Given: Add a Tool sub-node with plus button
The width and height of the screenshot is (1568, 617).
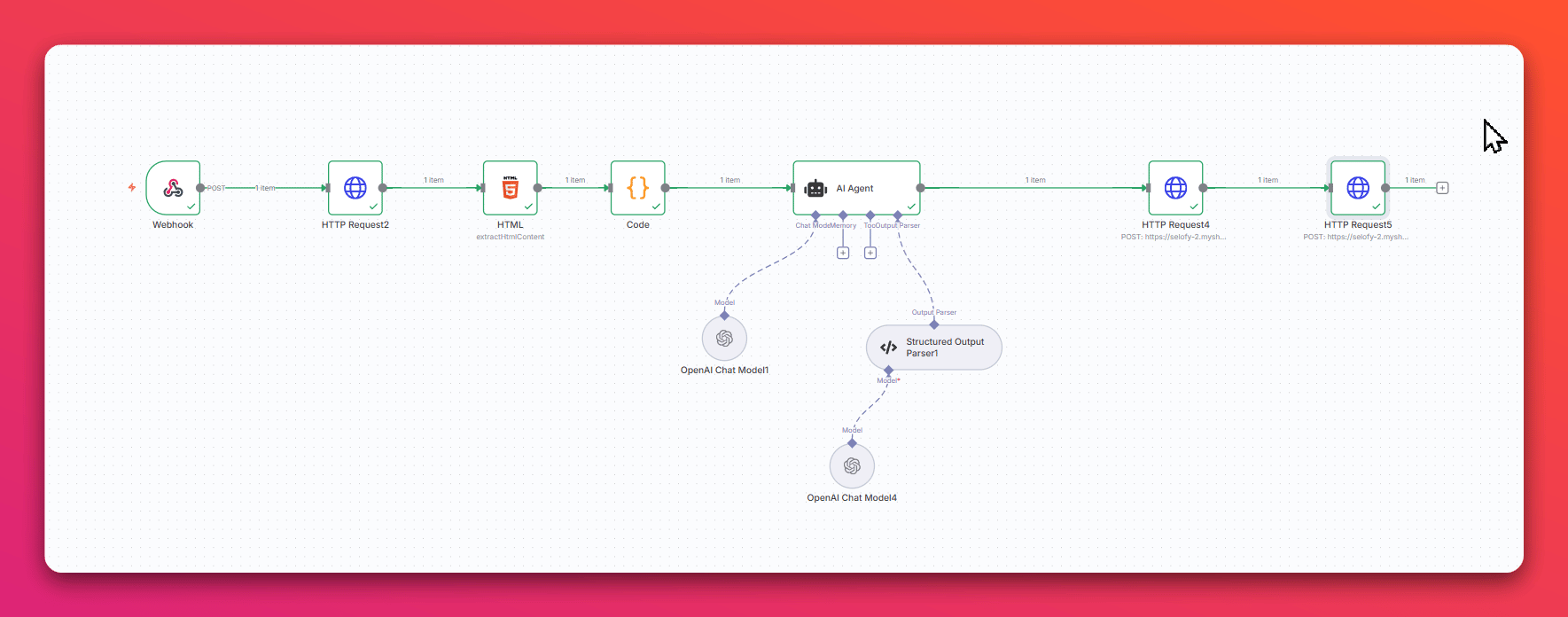Looking at the screenshot, I should pyautogui.click(x=870, y=253).
